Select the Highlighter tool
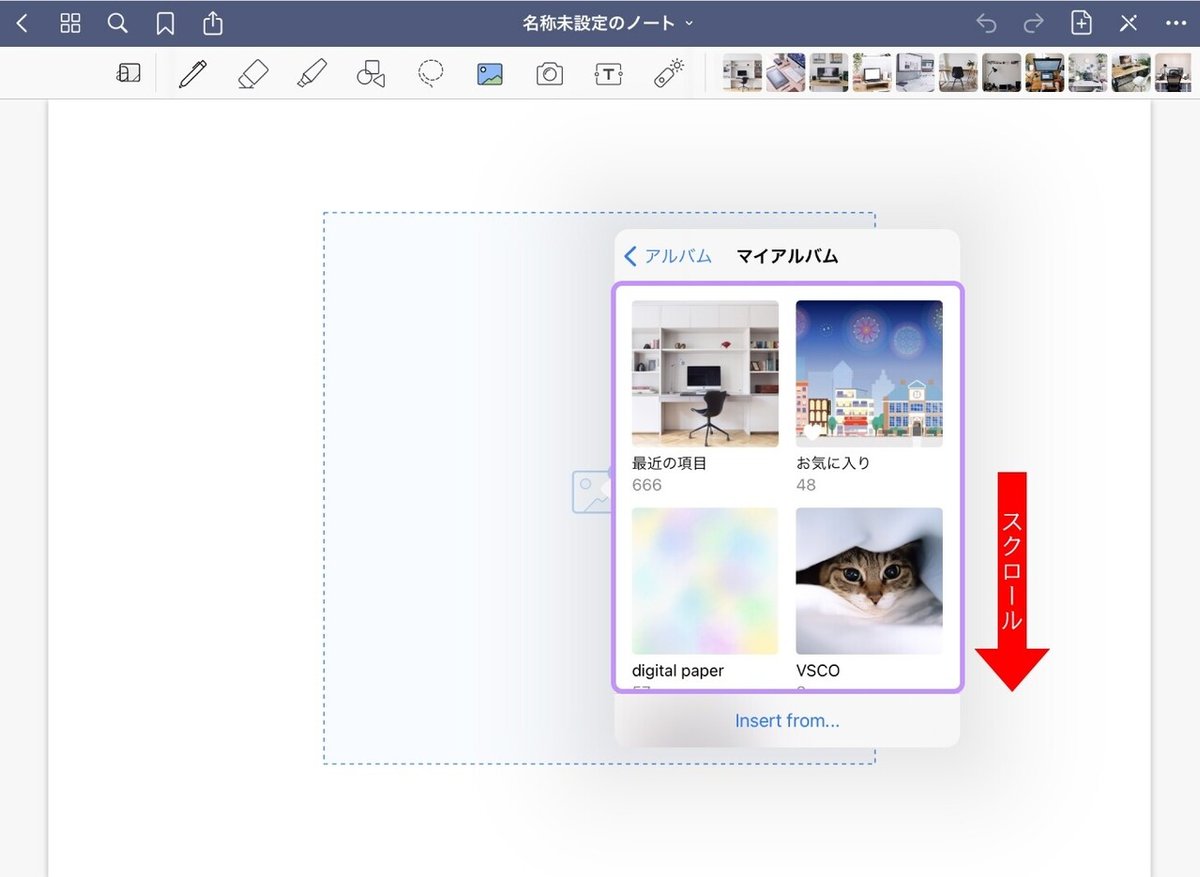Viewport: 1200px width, 877px height. click(312, 73)
